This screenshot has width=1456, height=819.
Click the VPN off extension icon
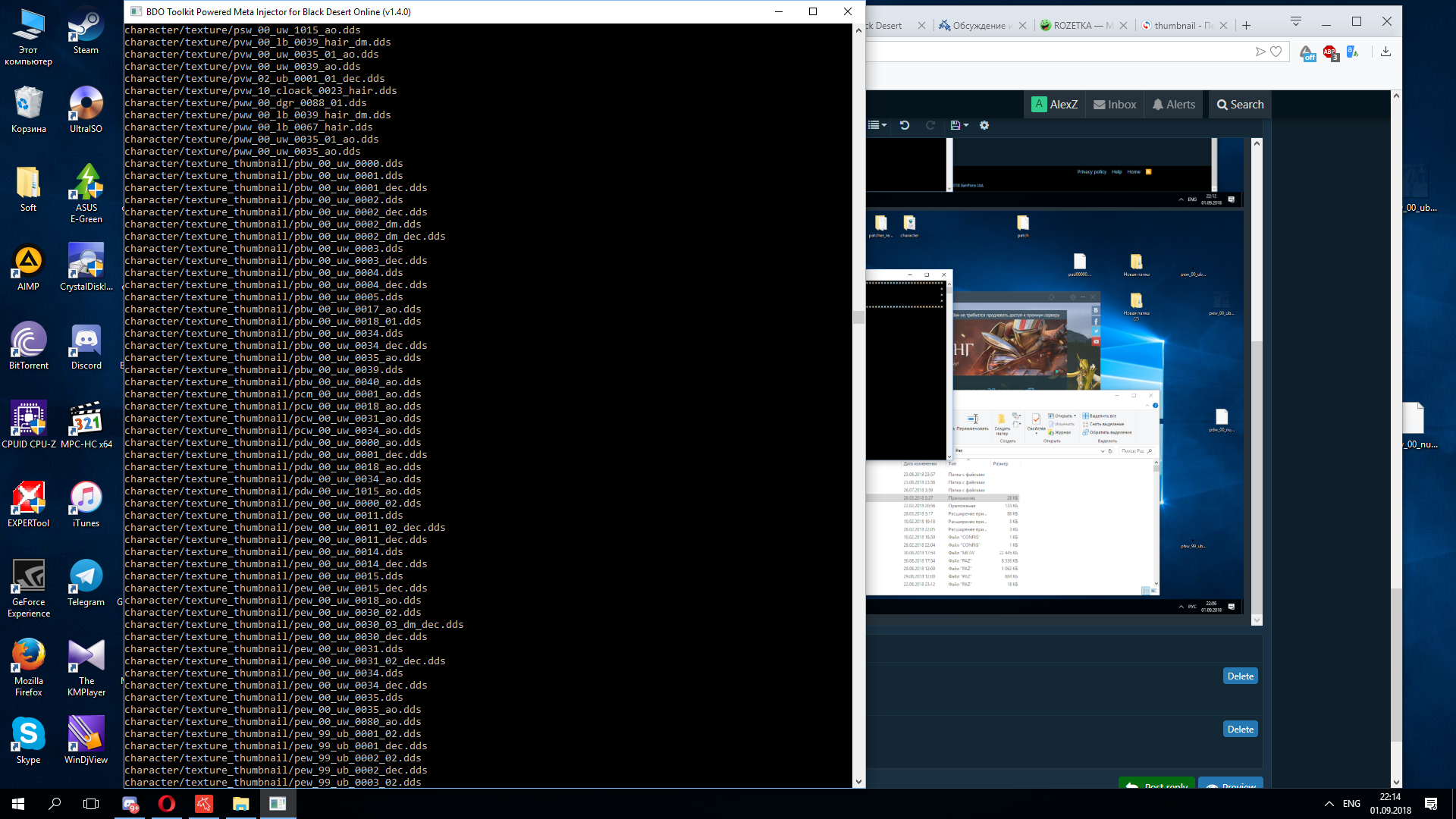(x=1307, y=53)
